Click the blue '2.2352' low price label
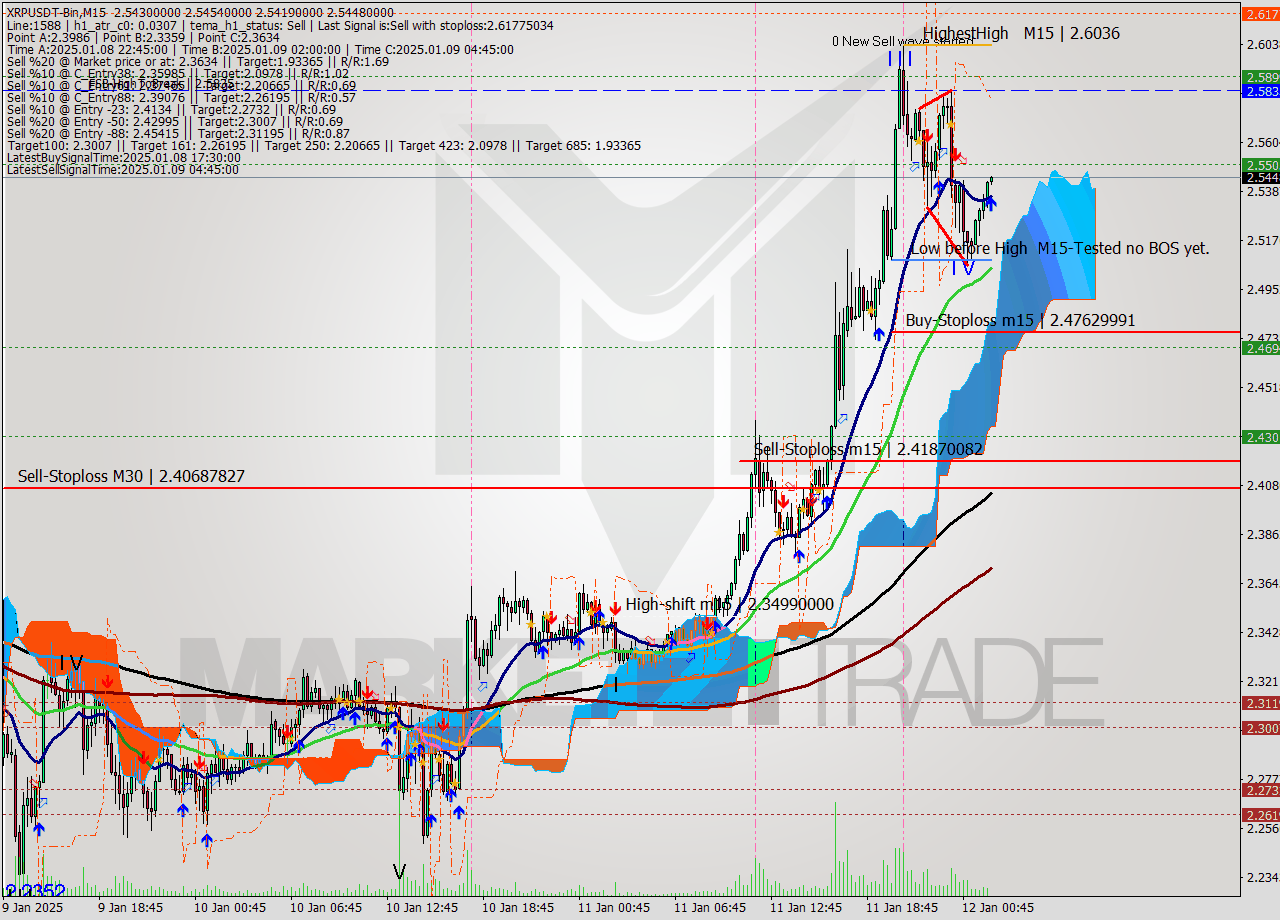Image resolution: width=1280 pixels, height=920 pixels. pos(35,892)
